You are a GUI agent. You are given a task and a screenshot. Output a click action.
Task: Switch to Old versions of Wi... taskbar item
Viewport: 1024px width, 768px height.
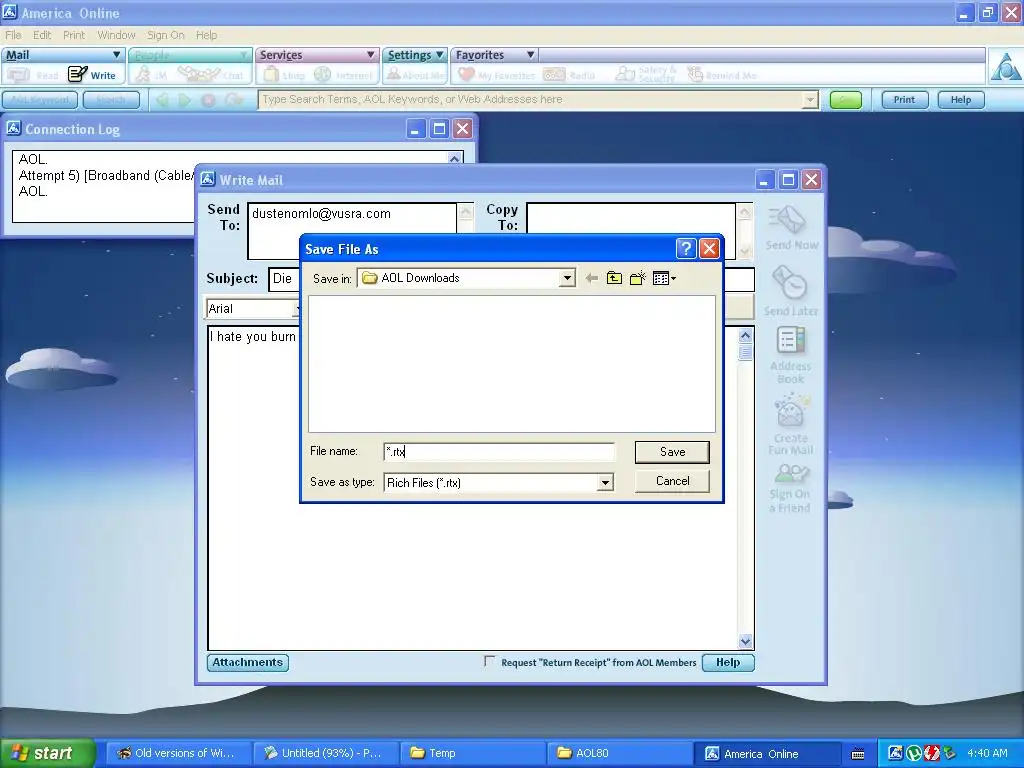[178, 753]
